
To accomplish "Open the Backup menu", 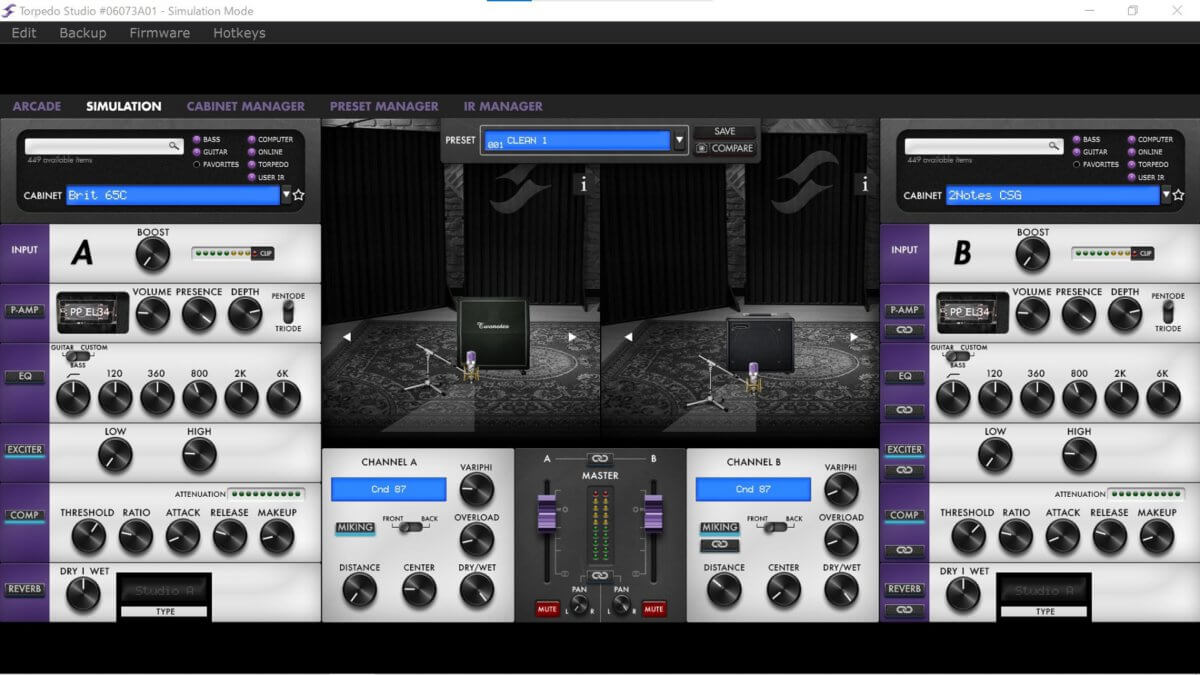I will pyautogui.click(x=83, y=33).
